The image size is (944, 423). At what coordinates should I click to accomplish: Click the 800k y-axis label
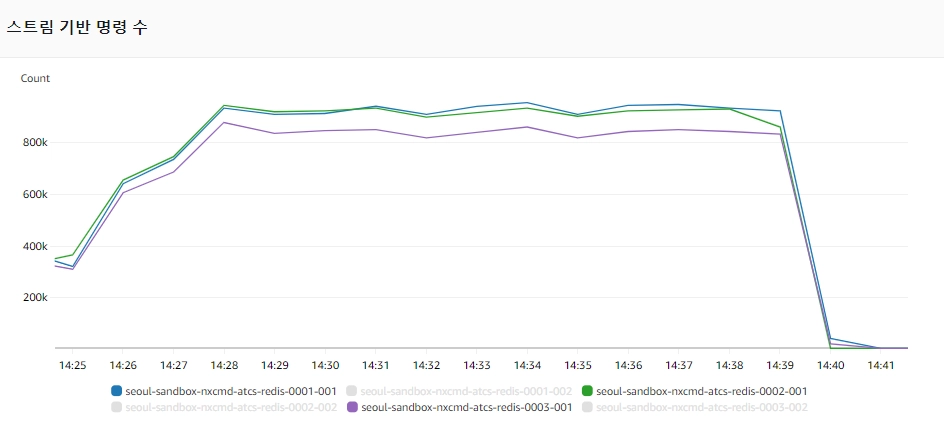pos(35,143)
